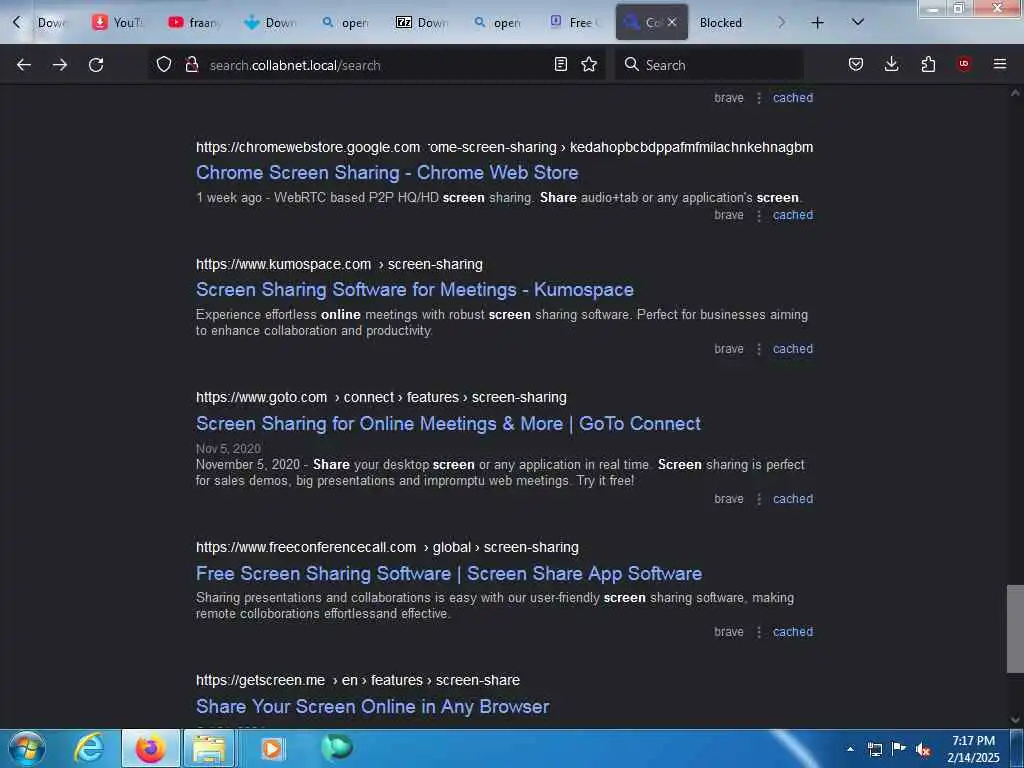Show hidden system tray icons arrow
The height and width of the screenshot is (768, 1024).
point(850,749)
